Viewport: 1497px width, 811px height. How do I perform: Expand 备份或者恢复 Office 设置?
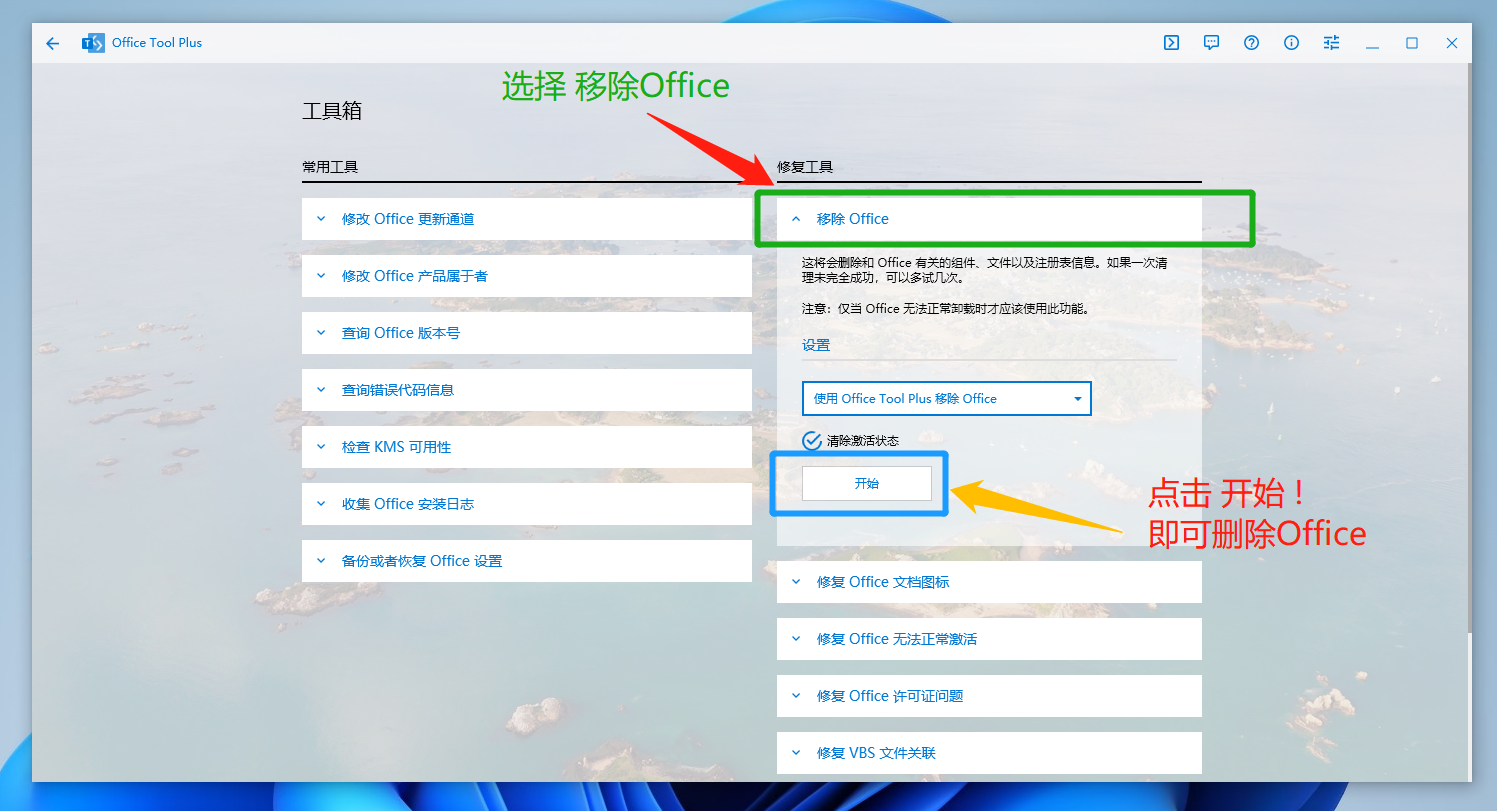point(527,561)
